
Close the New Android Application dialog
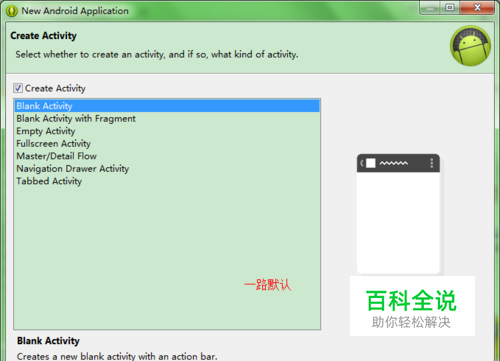click(477, 8)
